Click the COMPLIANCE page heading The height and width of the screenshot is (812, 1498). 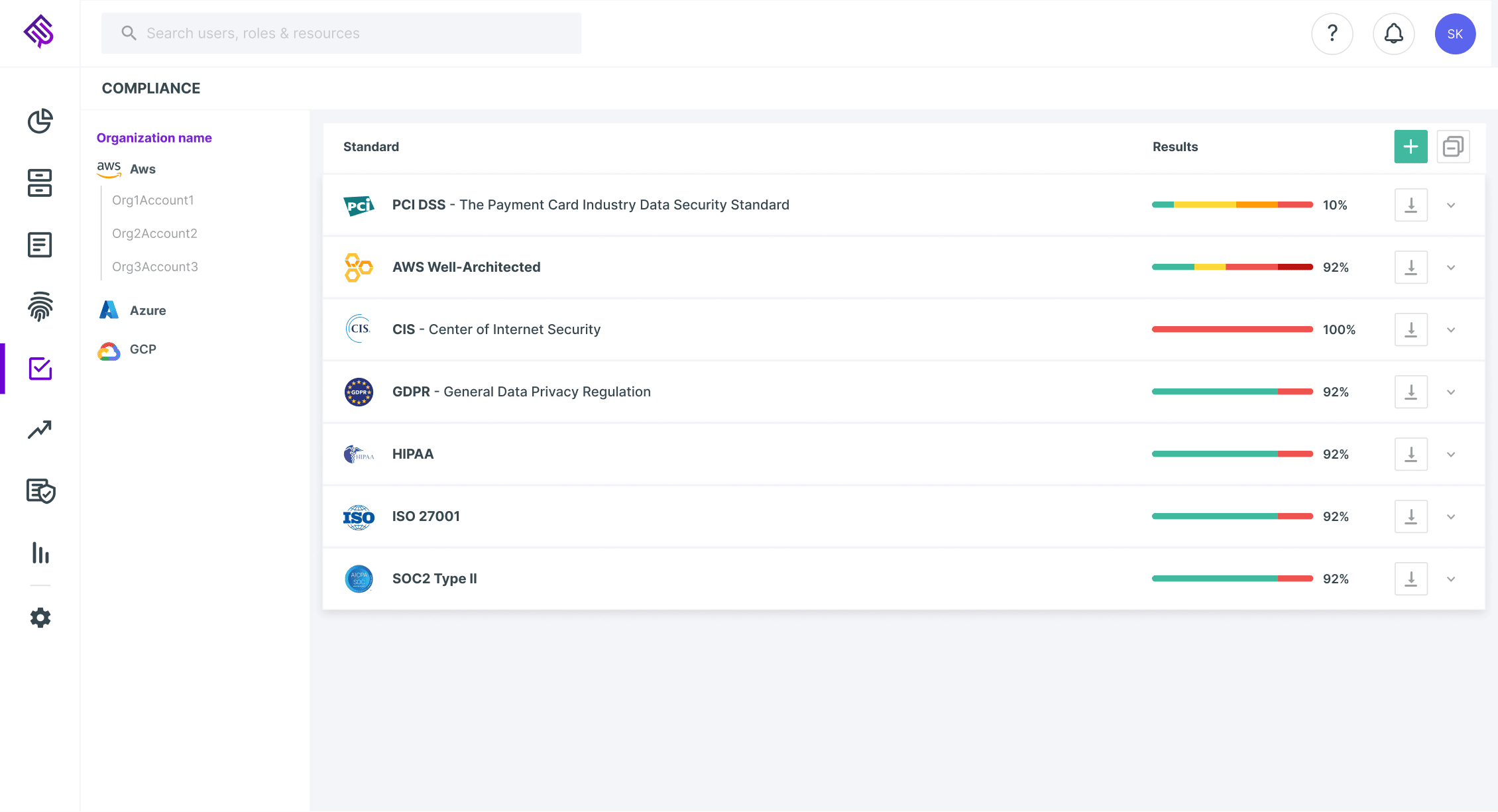(x=151, y=88)
